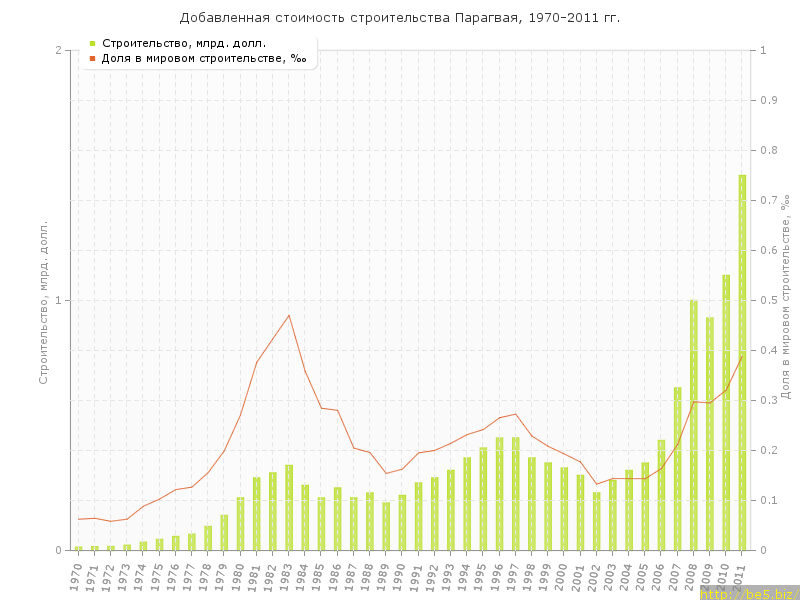
Task: Click the 2011 year label on the x-axis
Action: [740, 576]
